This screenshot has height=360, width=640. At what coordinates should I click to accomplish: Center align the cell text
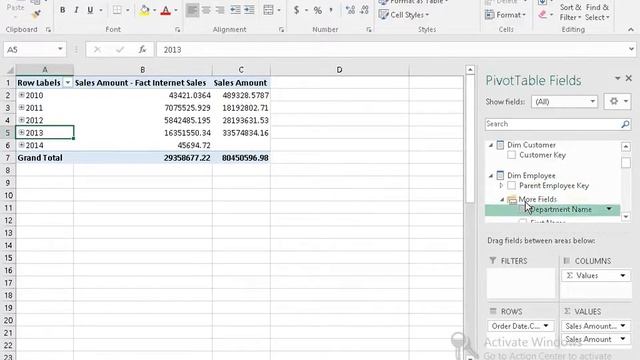(x=206, y=10)
